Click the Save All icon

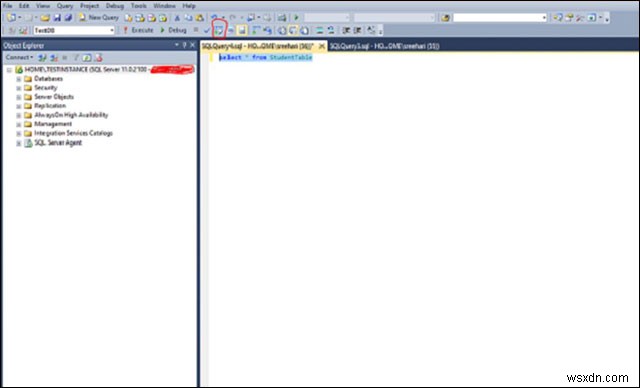click(68, 18)
